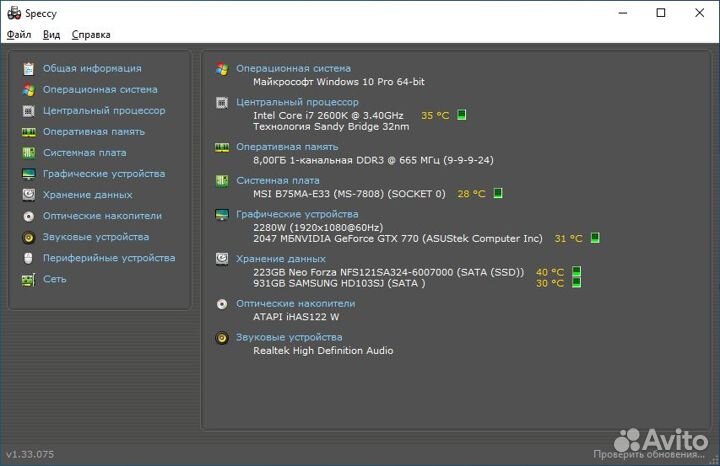Image resolution: width=720 pixels, height=466 pixels.
Task: Click the MSI B75MA-E33 motherboard line
Action: [349, 194]
